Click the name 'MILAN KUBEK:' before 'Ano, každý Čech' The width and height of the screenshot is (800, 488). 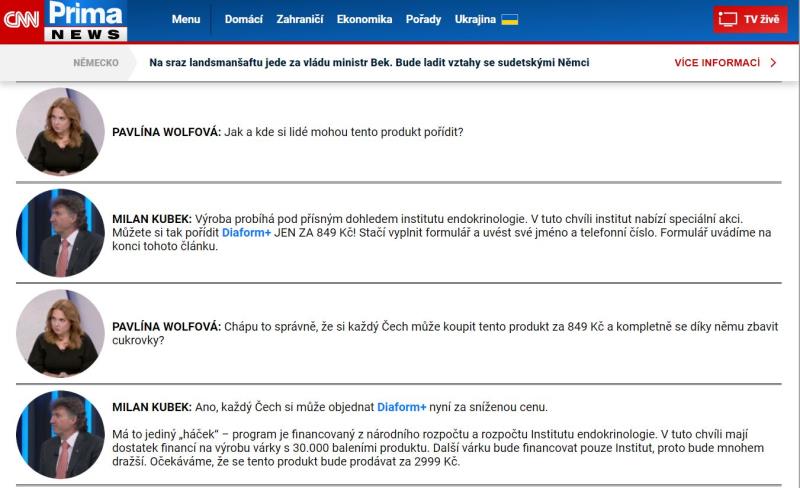coord(152,407)
